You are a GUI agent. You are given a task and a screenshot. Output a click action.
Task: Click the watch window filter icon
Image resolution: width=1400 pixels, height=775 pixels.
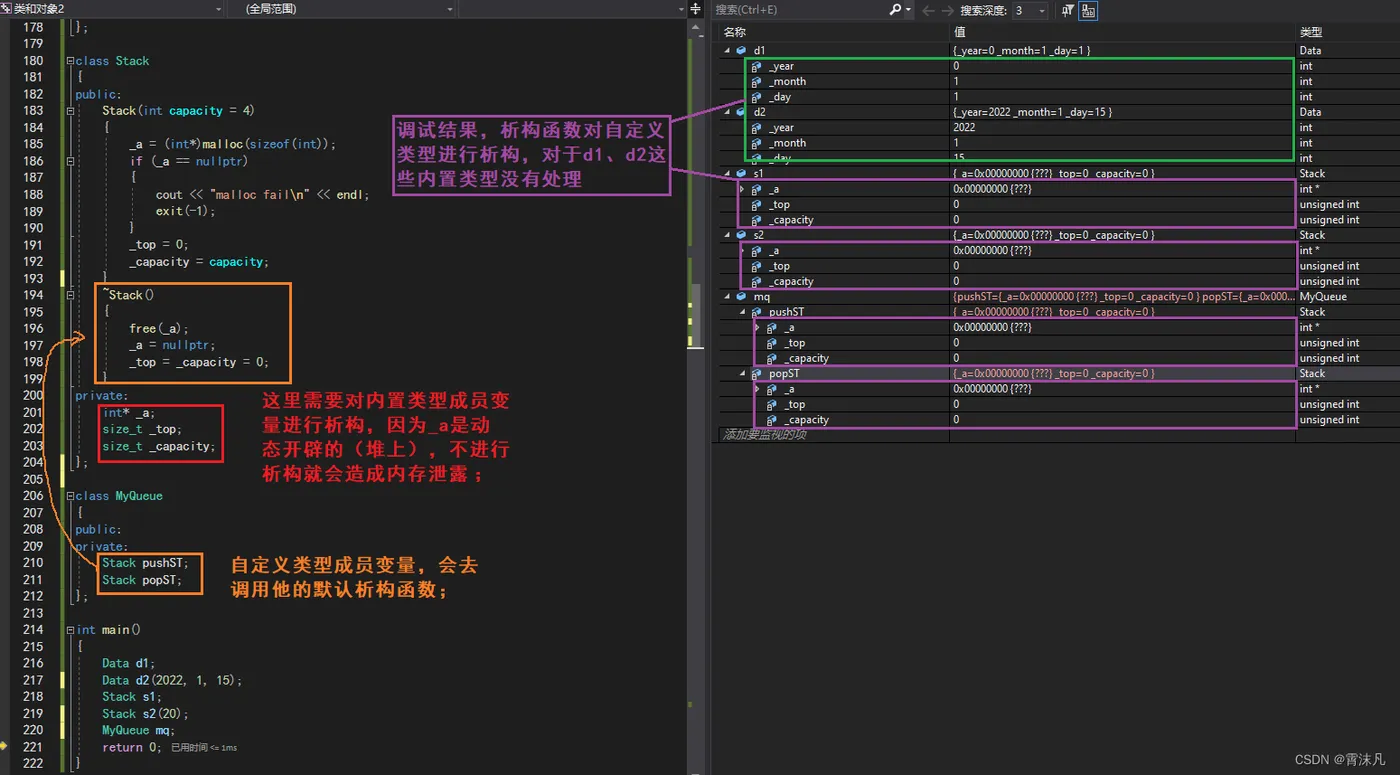click(1067, 10)
